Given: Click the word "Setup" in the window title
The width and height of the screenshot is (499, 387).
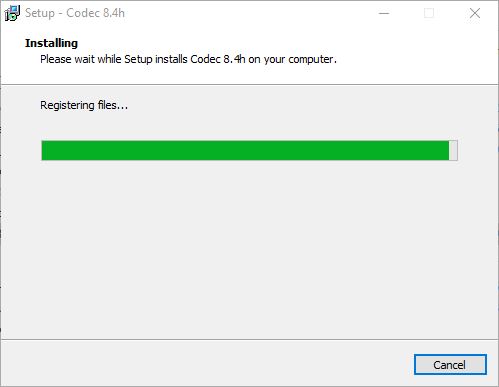Looking at the screenshot, I should point(40,13).
